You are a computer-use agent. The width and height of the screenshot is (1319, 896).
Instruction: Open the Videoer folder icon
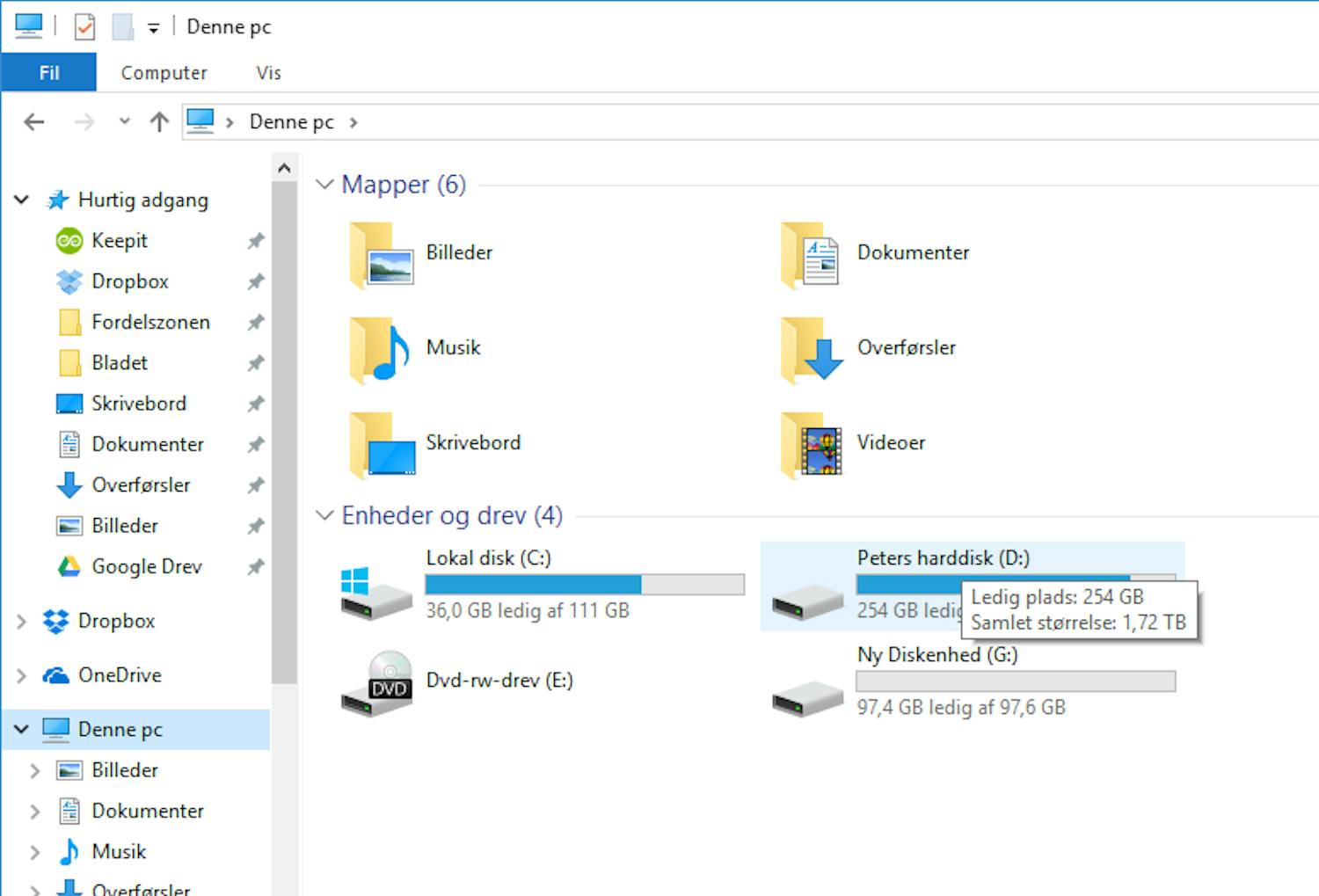812,445
